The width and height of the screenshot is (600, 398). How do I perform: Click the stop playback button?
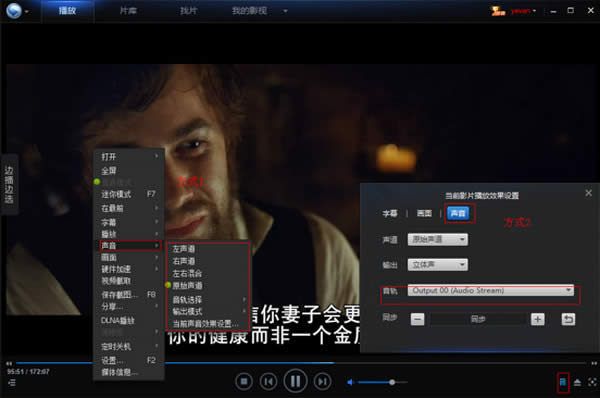point(244,382)
